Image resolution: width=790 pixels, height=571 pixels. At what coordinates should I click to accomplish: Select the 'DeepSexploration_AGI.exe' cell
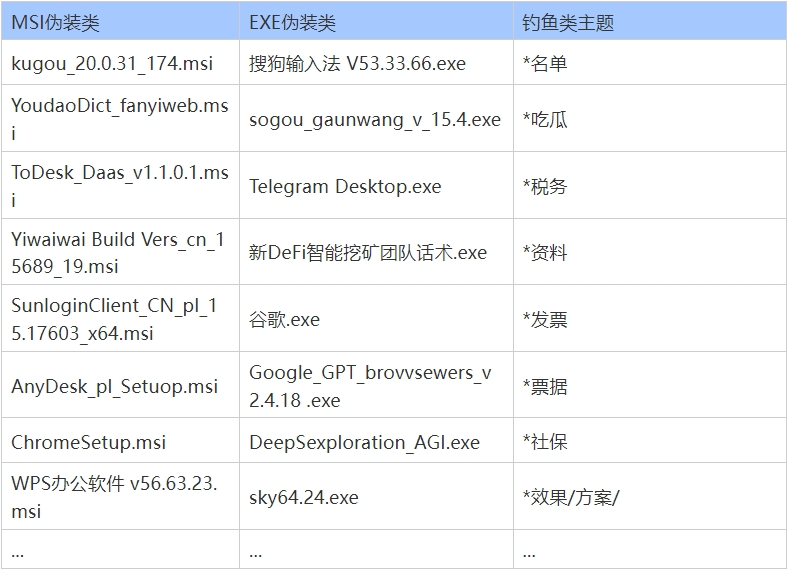point(376,440)
